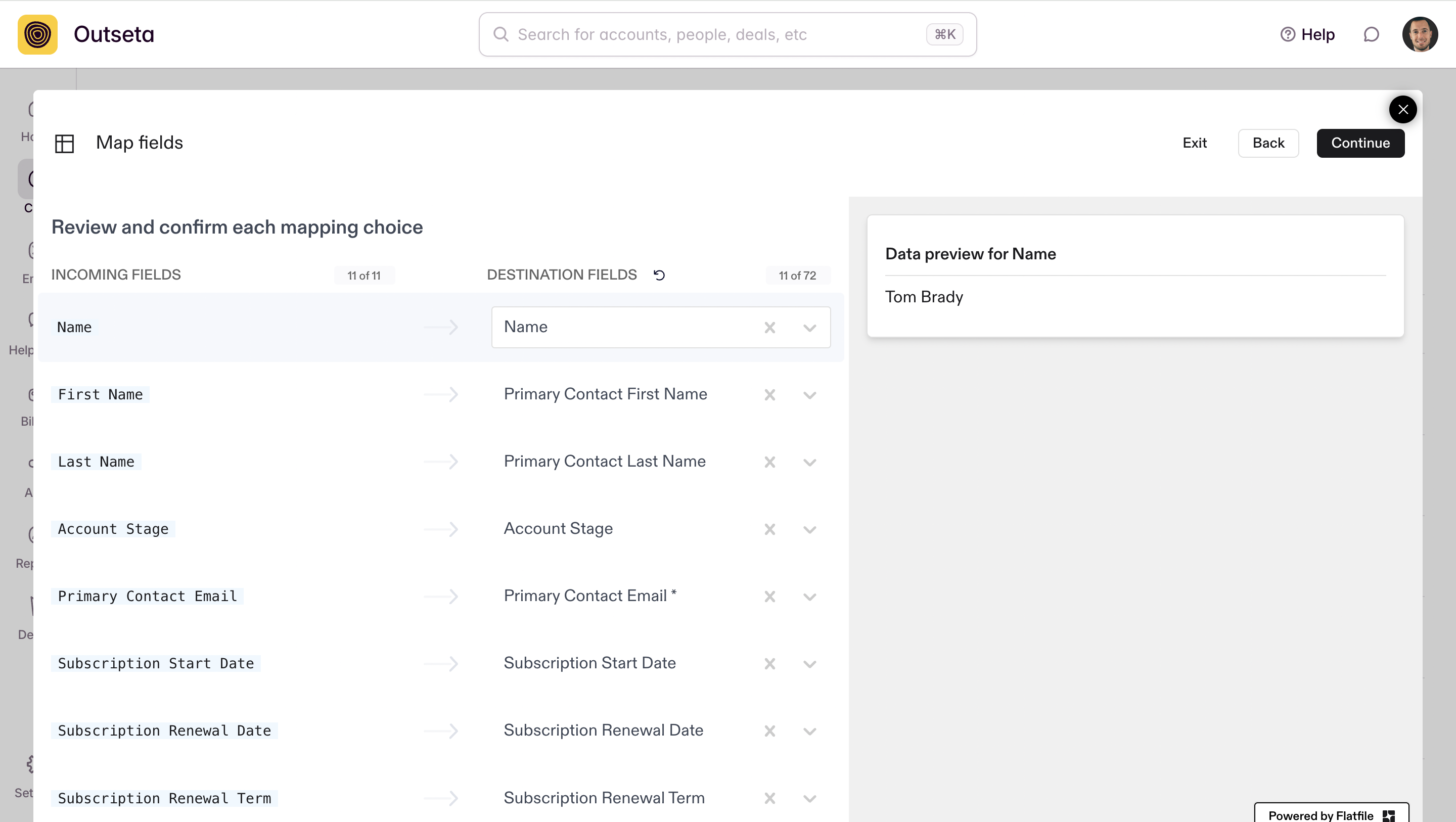This screenshot has width=1456, height=822.
Task: Click Exit to leave the importer
Action: (1194, 143)
